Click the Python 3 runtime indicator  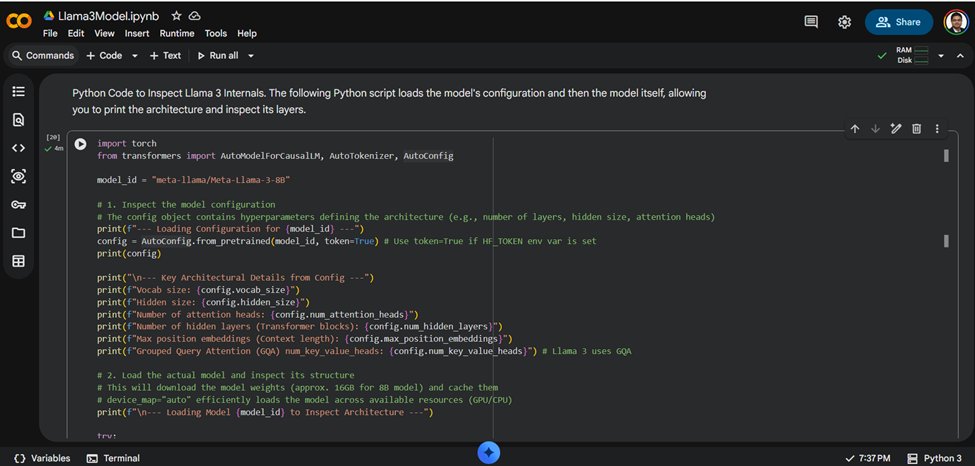coord(935,459)
